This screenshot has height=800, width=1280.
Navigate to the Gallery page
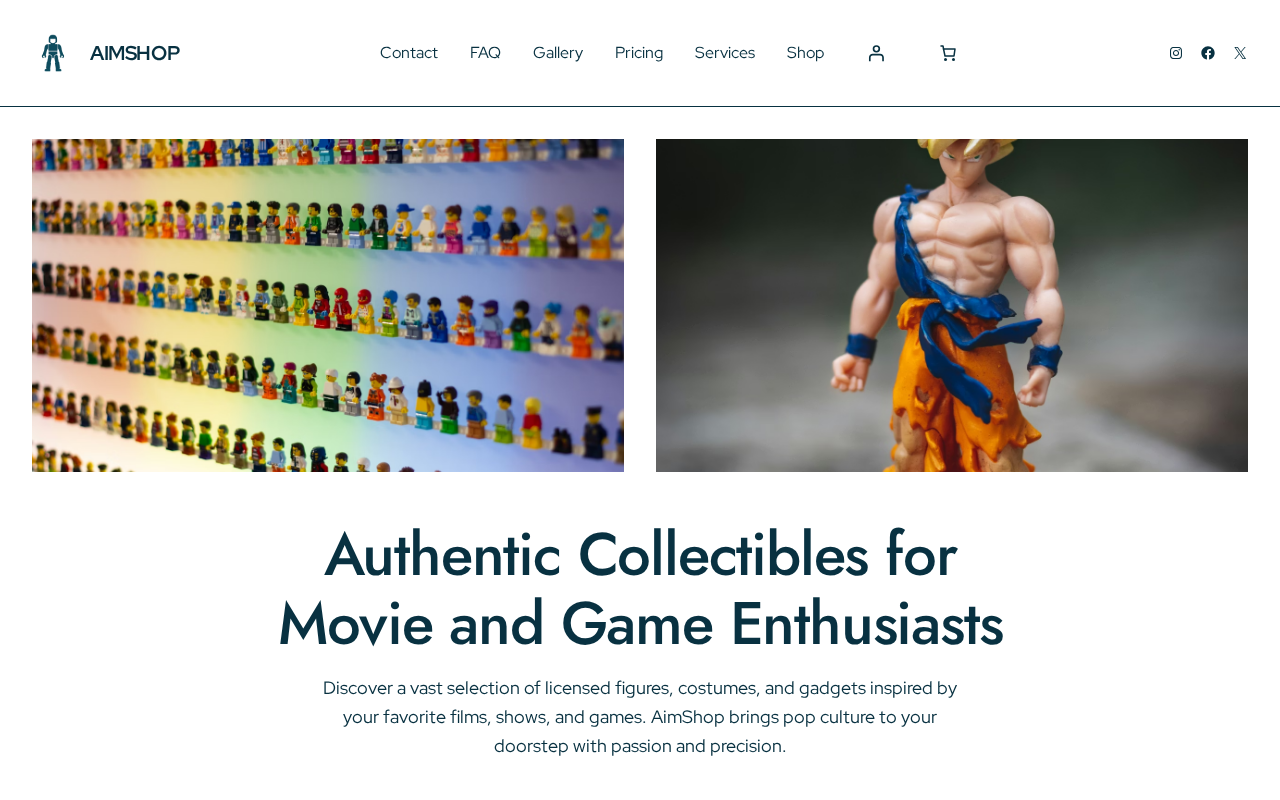tap(558, 53)
